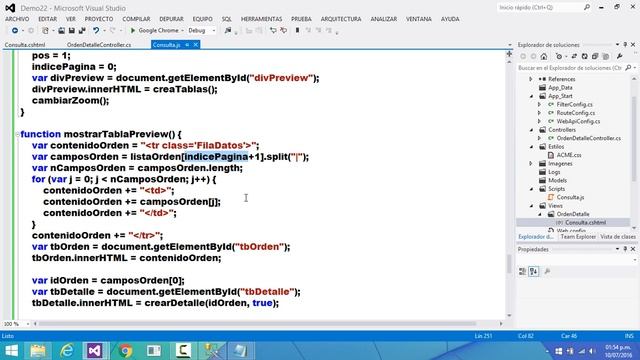Switch to Team Explorer tab

click(x=578, y=237)
